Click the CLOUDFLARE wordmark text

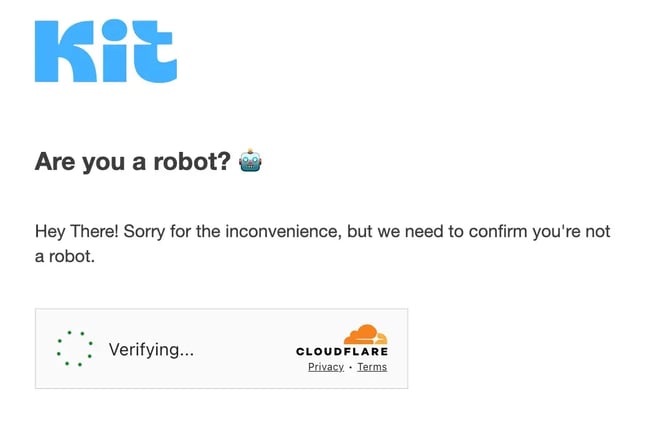click(x=342, y=352)
